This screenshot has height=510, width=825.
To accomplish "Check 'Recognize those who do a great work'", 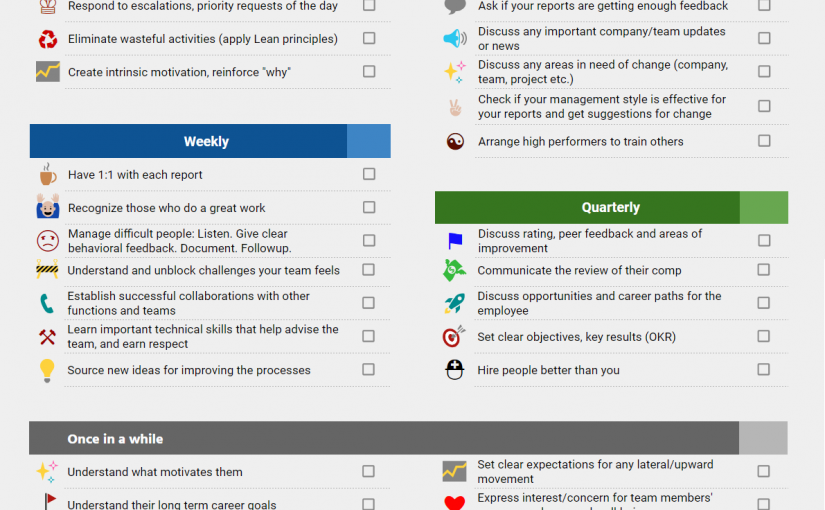I will tap(369, 207).
